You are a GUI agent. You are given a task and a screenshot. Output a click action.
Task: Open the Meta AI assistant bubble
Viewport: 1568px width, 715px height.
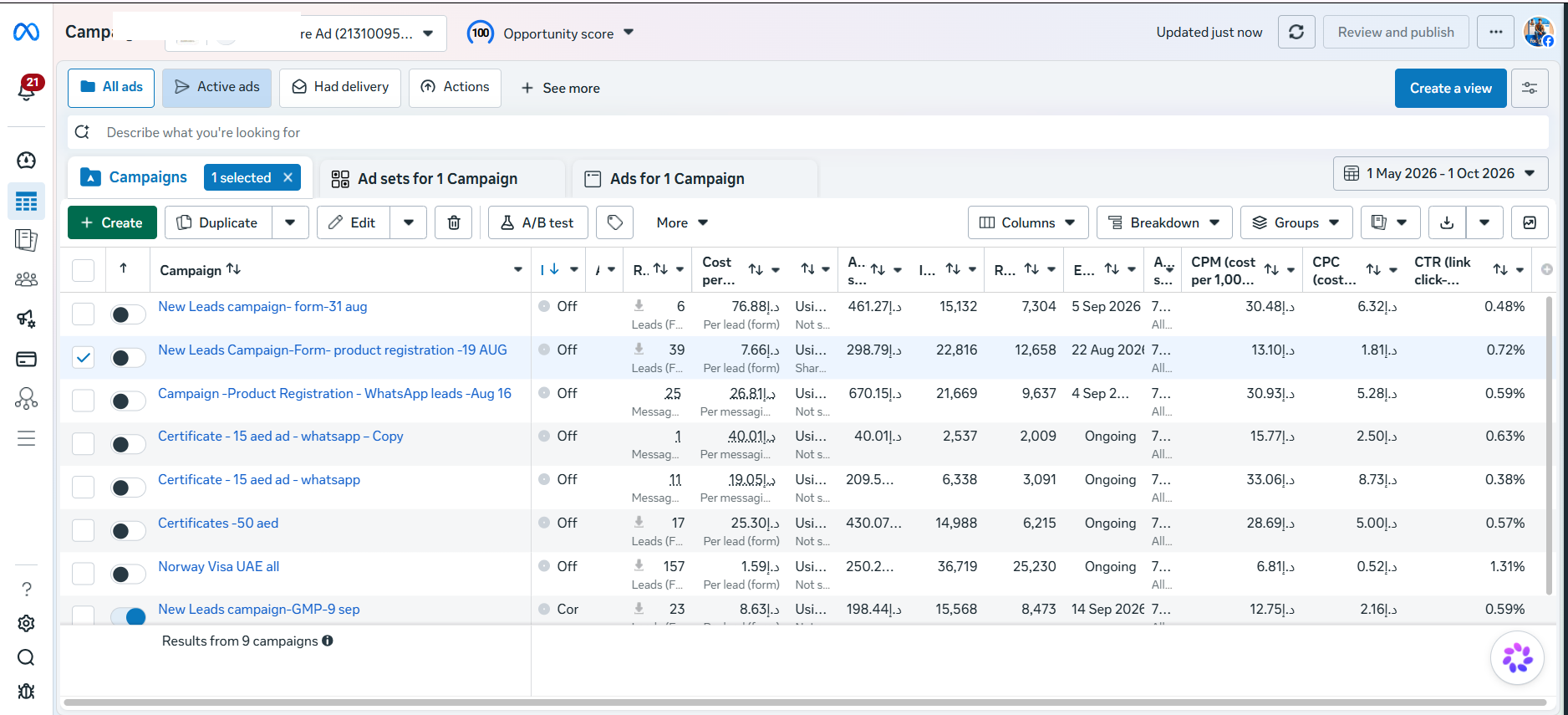point(1517,658)
